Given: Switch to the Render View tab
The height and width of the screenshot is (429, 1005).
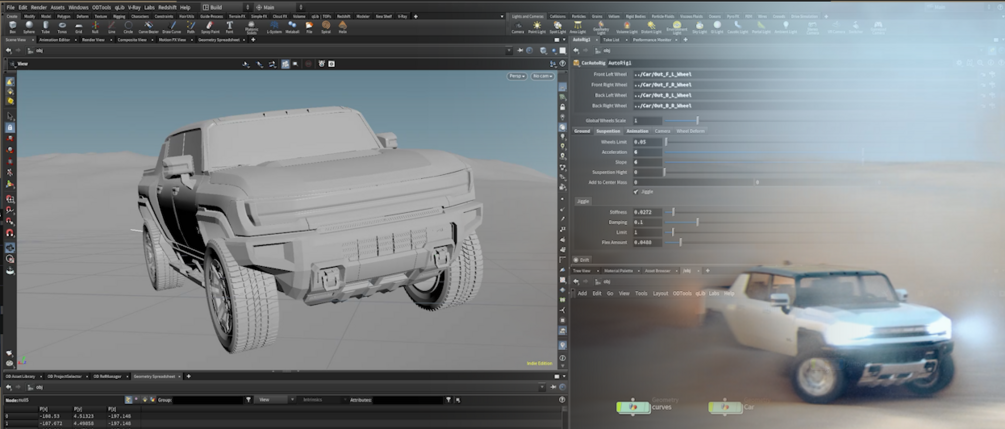Looking at the screenshot, I should (x=93, y=40).
